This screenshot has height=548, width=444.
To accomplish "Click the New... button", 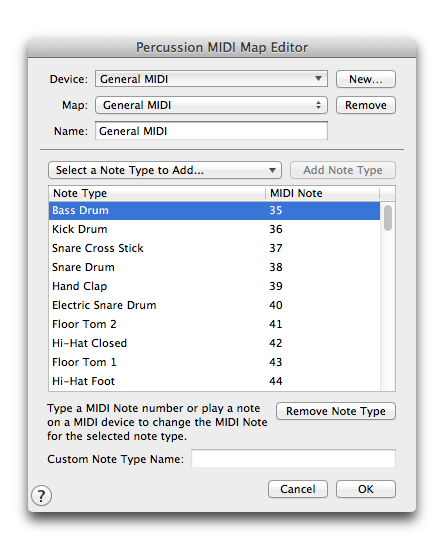I will tap(366, 79).
